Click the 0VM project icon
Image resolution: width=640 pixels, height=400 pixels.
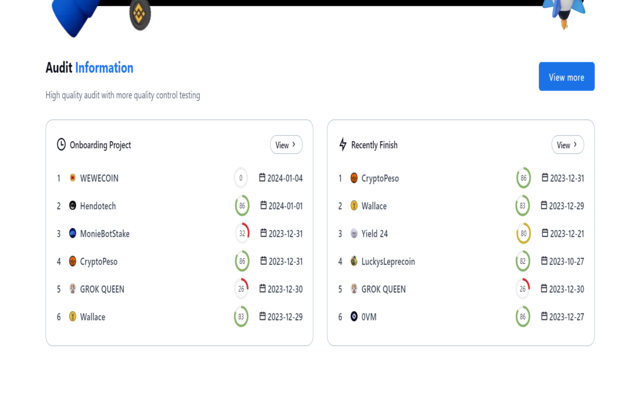point(354,317)
